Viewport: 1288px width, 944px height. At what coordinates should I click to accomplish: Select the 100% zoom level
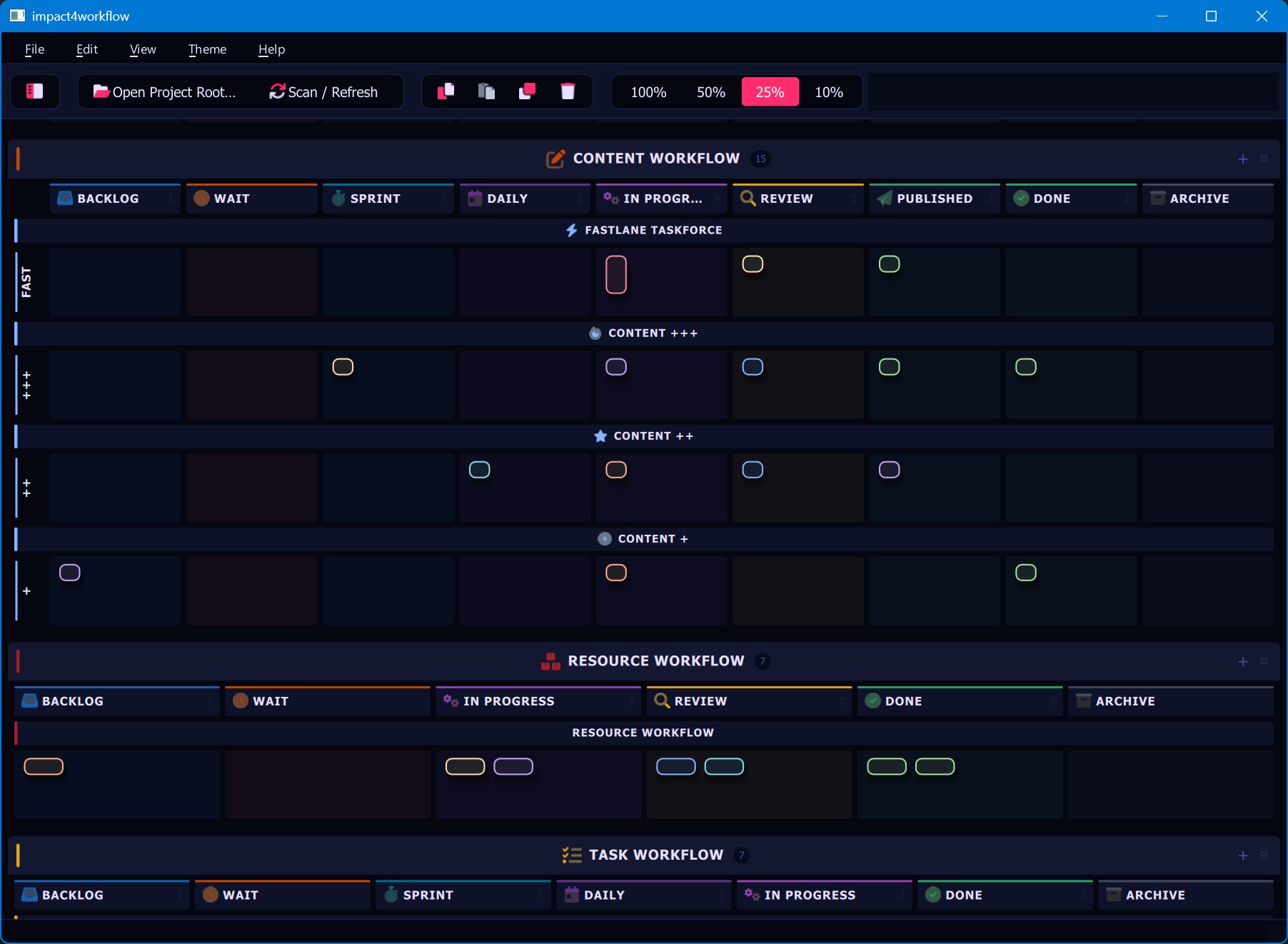(x=648, y=92)
